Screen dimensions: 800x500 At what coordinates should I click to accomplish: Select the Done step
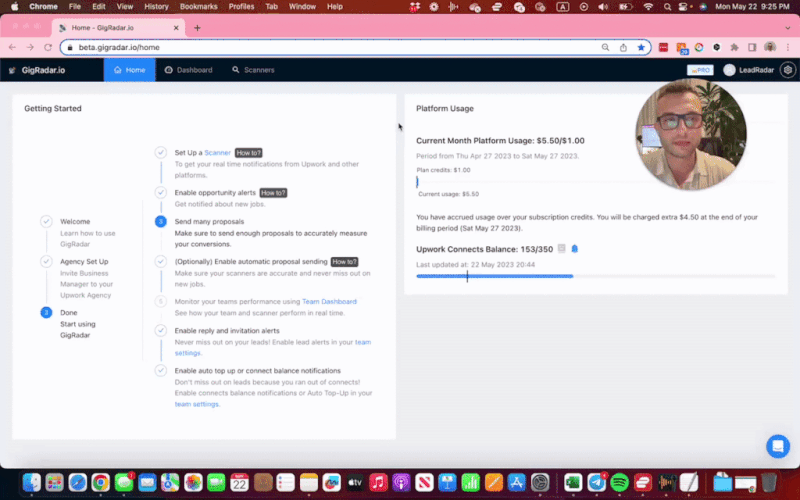click(69, 313)
